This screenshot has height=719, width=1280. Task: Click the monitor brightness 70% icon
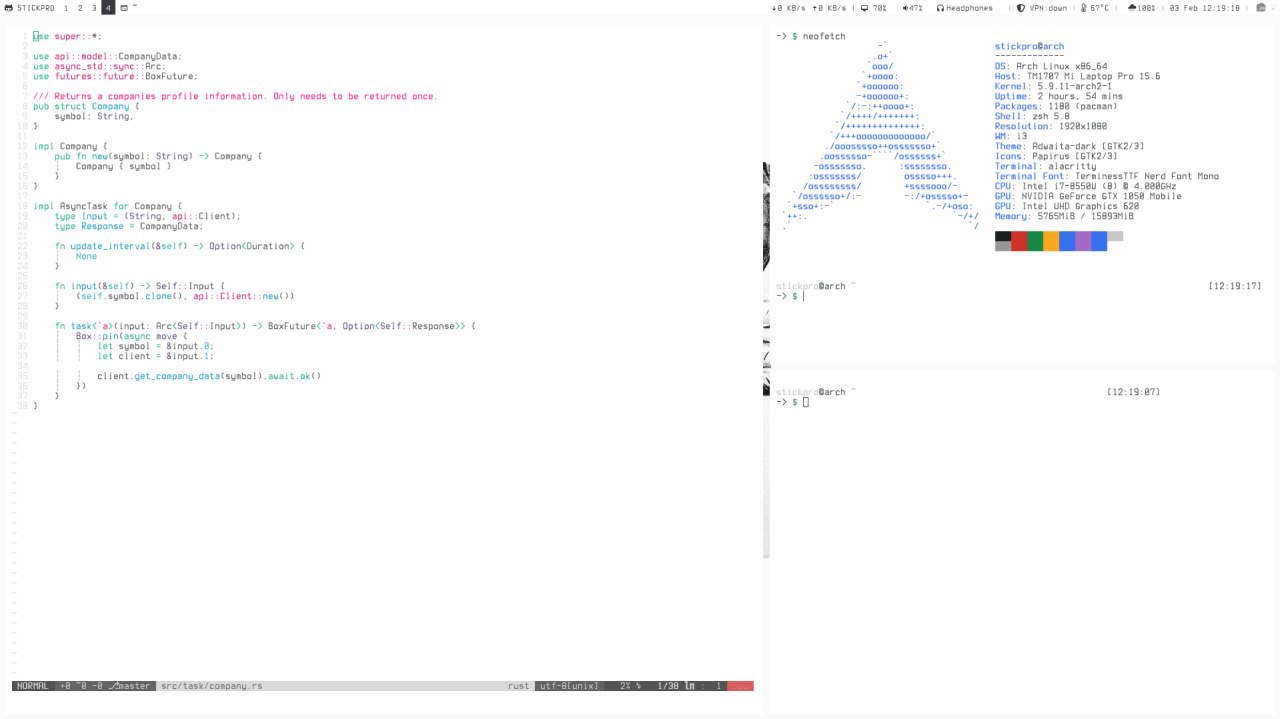(x=865, y=8)
